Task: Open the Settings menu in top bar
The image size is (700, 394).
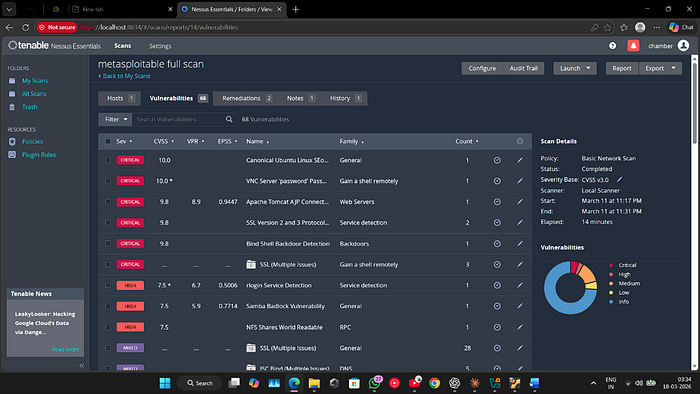Action: coord(160,46)
